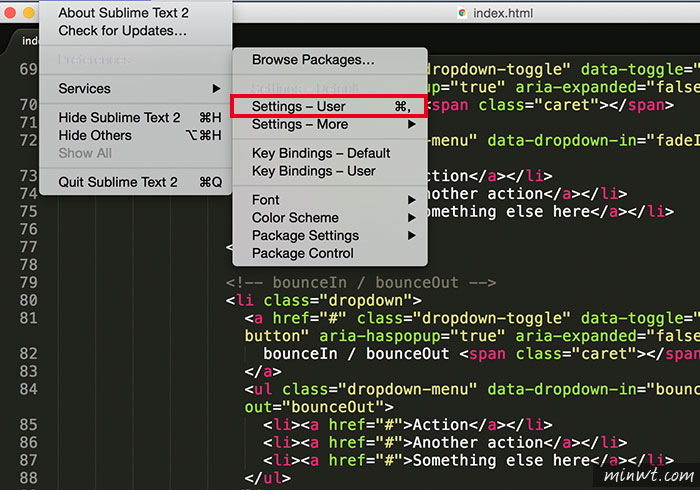
Task: Click the Another action code on line 86
Action: tap(445, 443)
